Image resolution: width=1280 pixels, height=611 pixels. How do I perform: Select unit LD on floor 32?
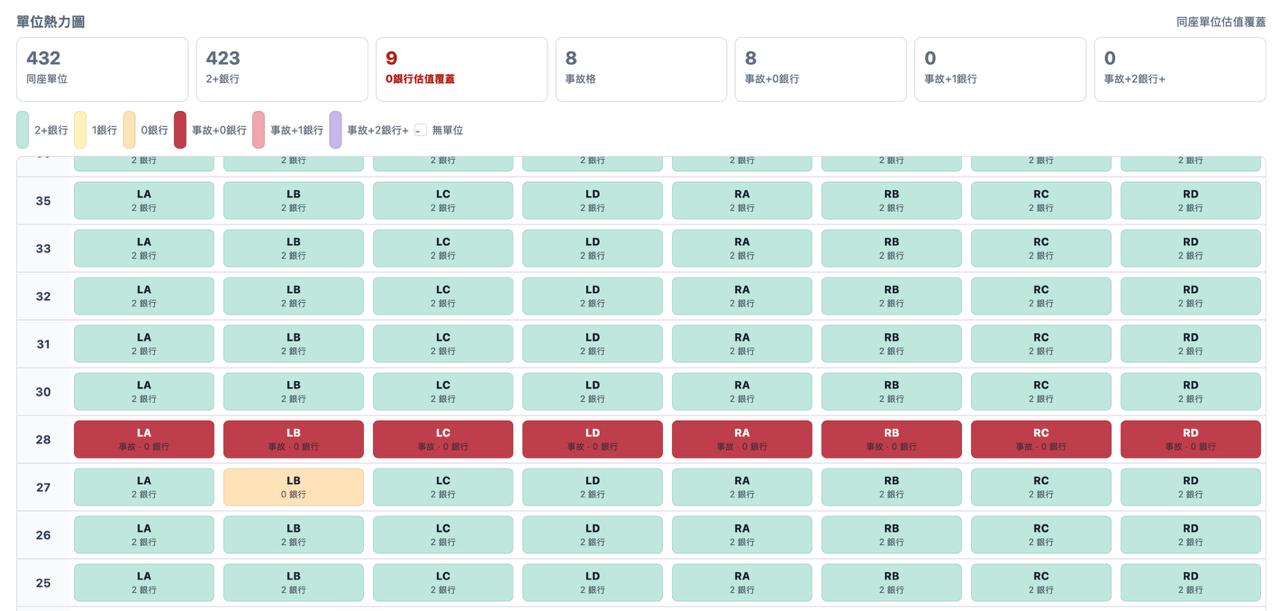(592, 296)
